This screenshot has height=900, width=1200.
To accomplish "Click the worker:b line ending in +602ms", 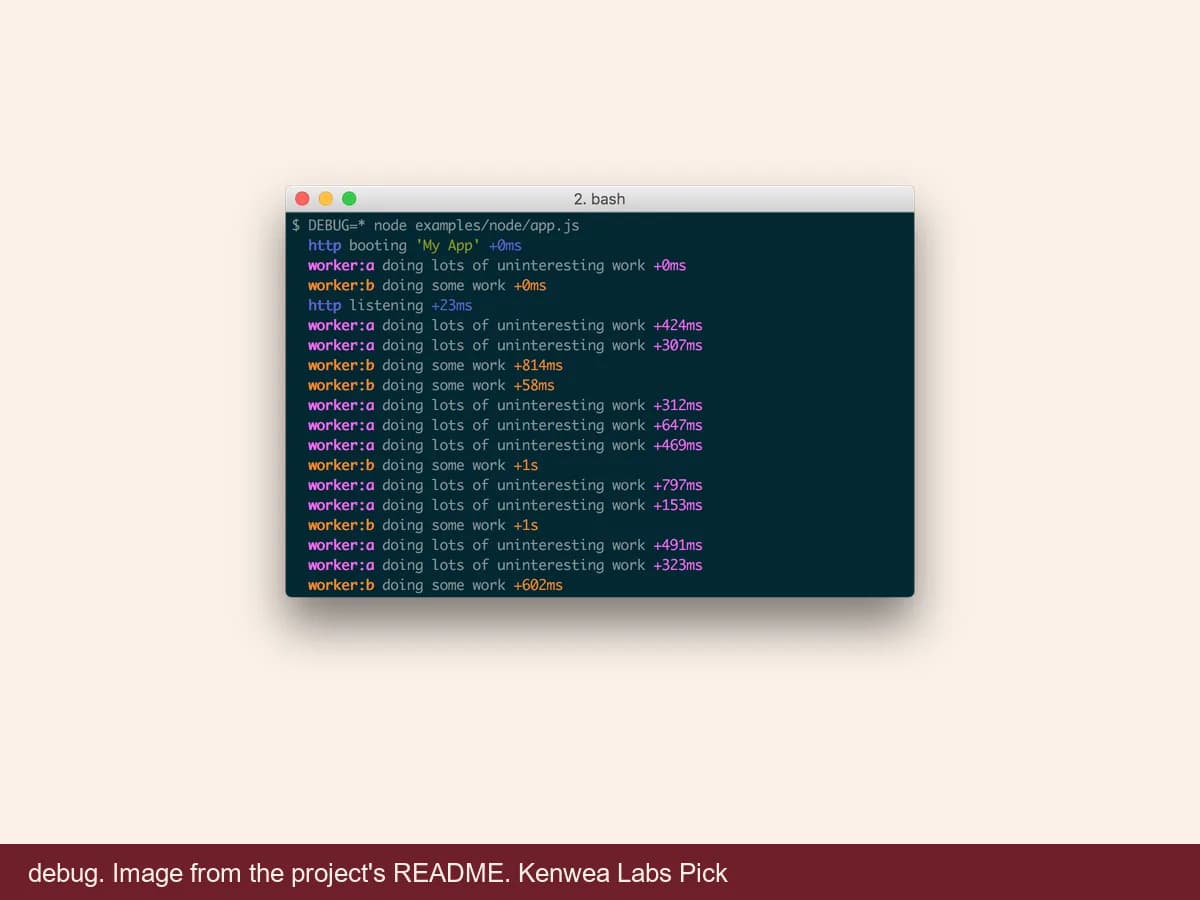I will coord(435,585).
